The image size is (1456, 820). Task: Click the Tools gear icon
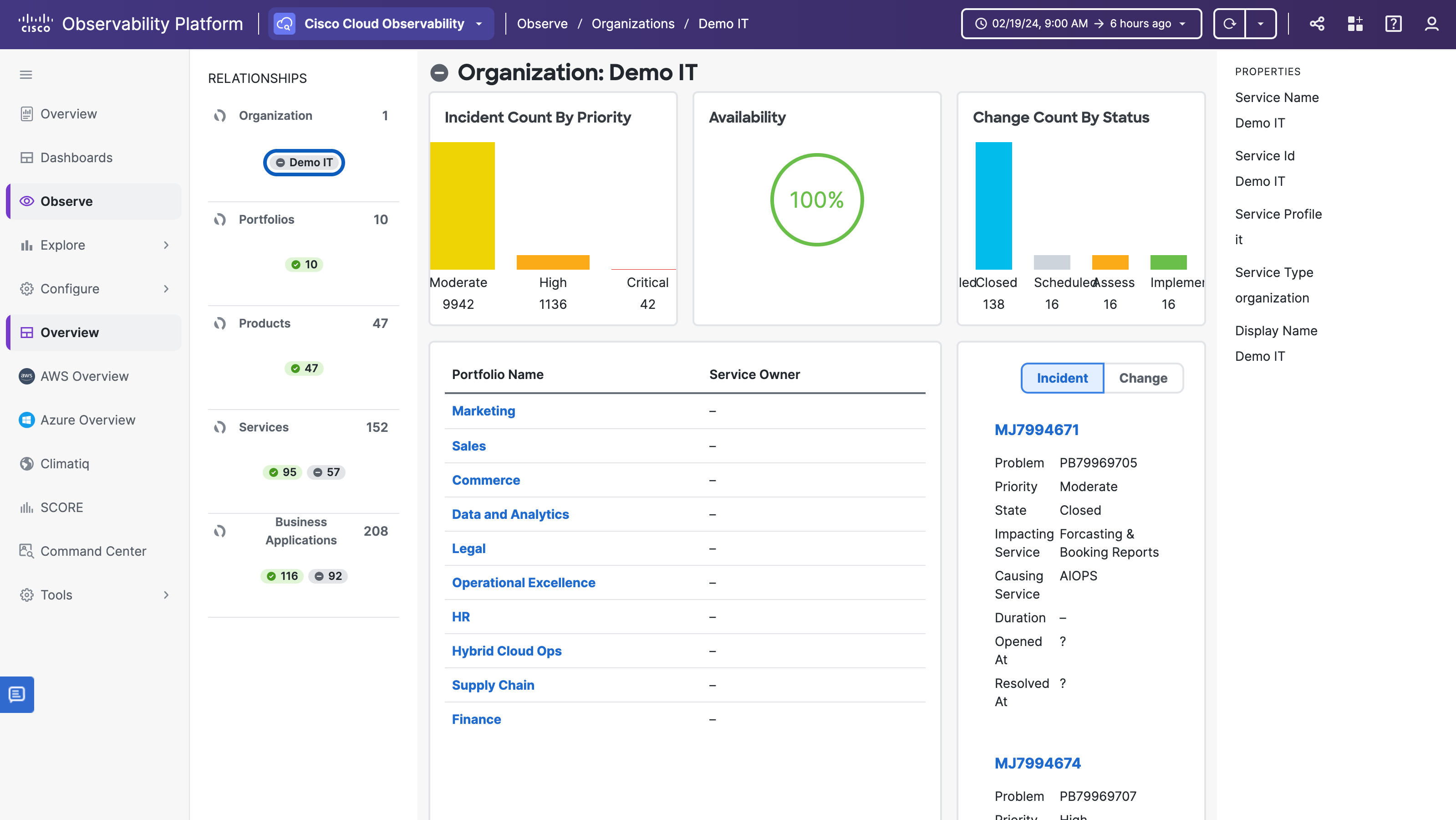point(26,595)
